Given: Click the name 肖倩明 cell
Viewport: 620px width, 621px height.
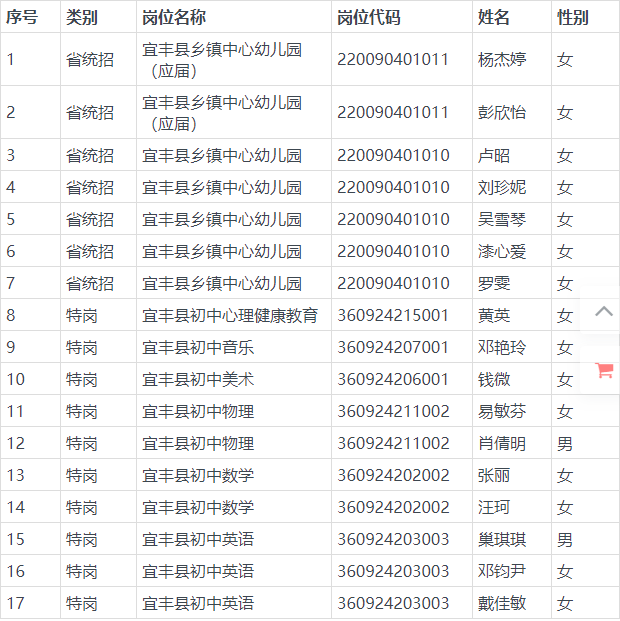Looking at the screenshot, I should tap(502, 444).
